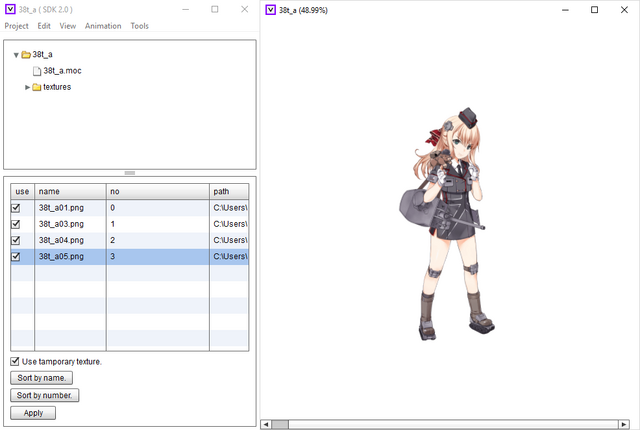Open the Animation menu
This screenshot has height=430, width=640.
click(103, 26)
